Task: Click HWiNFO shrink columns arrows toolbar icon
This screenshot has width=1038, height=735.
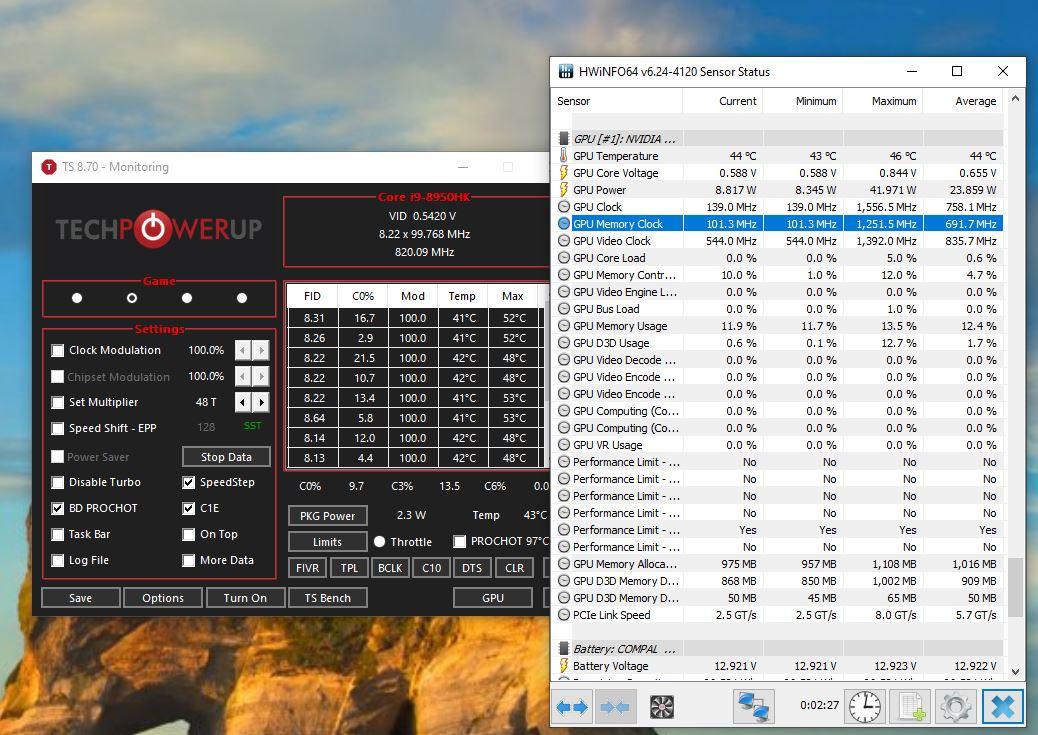Action: (x=615, y=707)
